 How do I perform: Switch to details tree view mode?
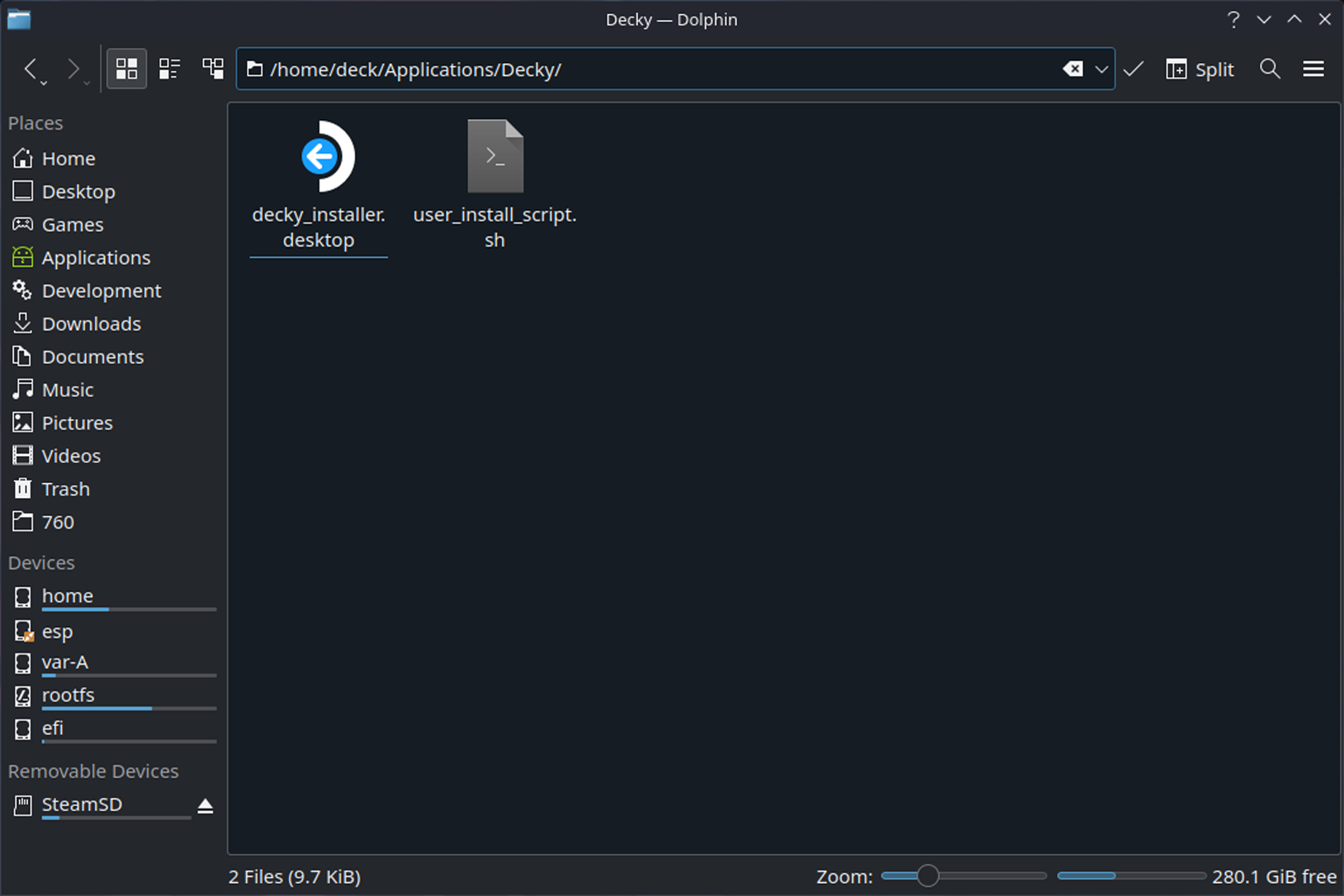coord(213,68)
